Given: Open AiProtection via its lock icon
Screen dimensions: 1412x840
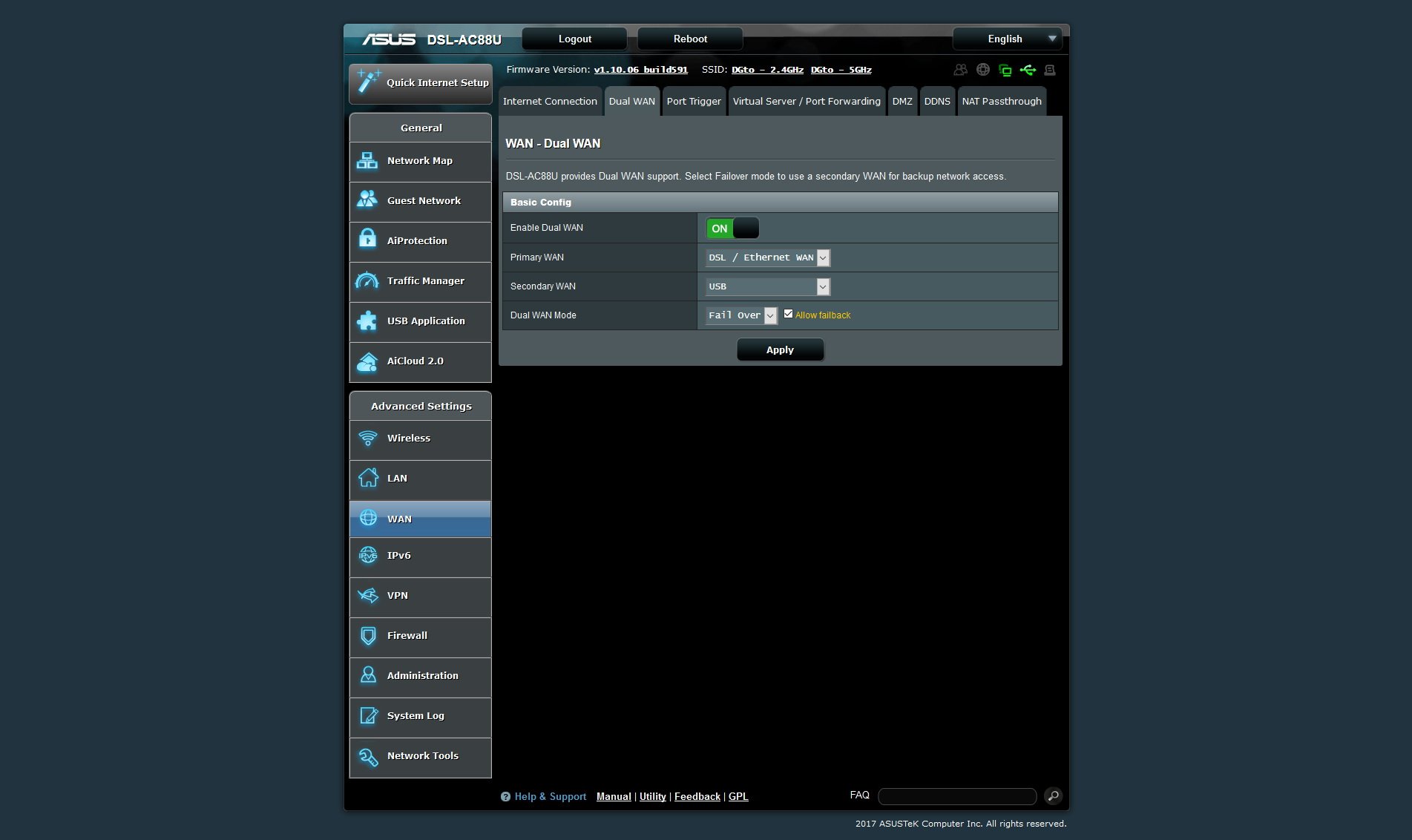Looking at the screenshot, I should click(367, 240).
